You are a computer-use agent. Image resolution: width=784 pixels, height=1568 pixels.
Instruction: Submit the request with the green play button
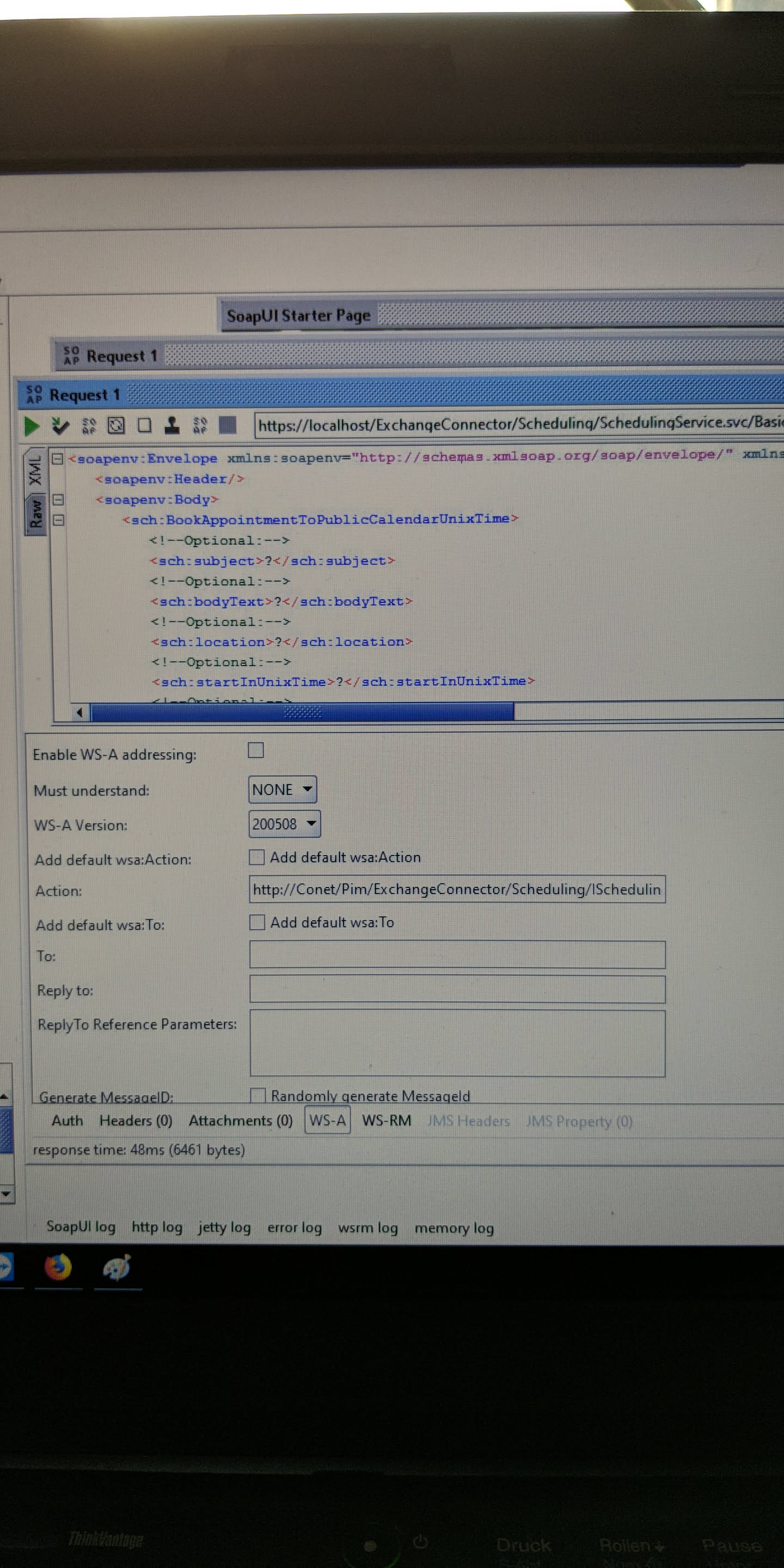coord(31,425)
